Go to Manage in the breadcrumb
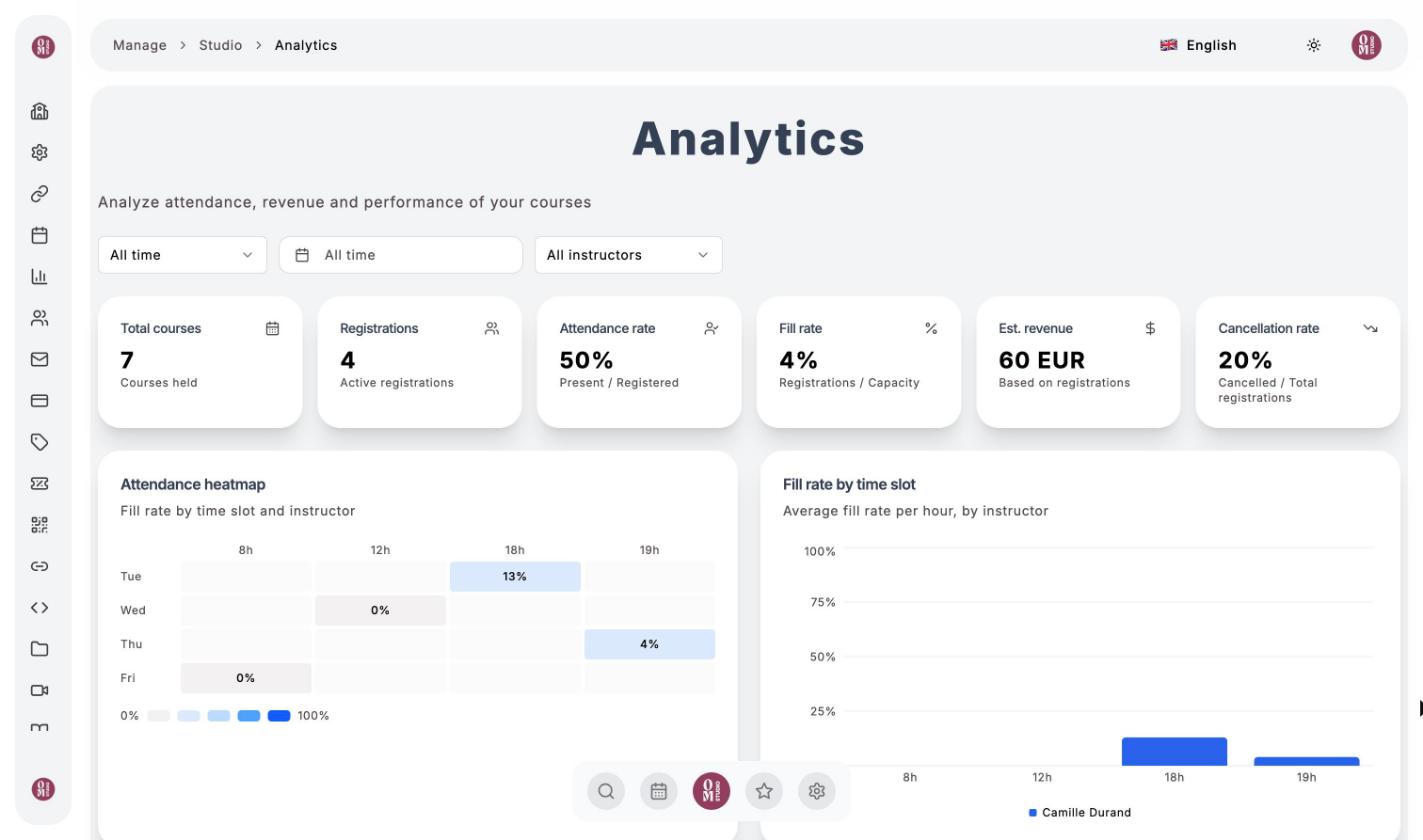This screenshot has height=840, width=1423. pos(140,45)
